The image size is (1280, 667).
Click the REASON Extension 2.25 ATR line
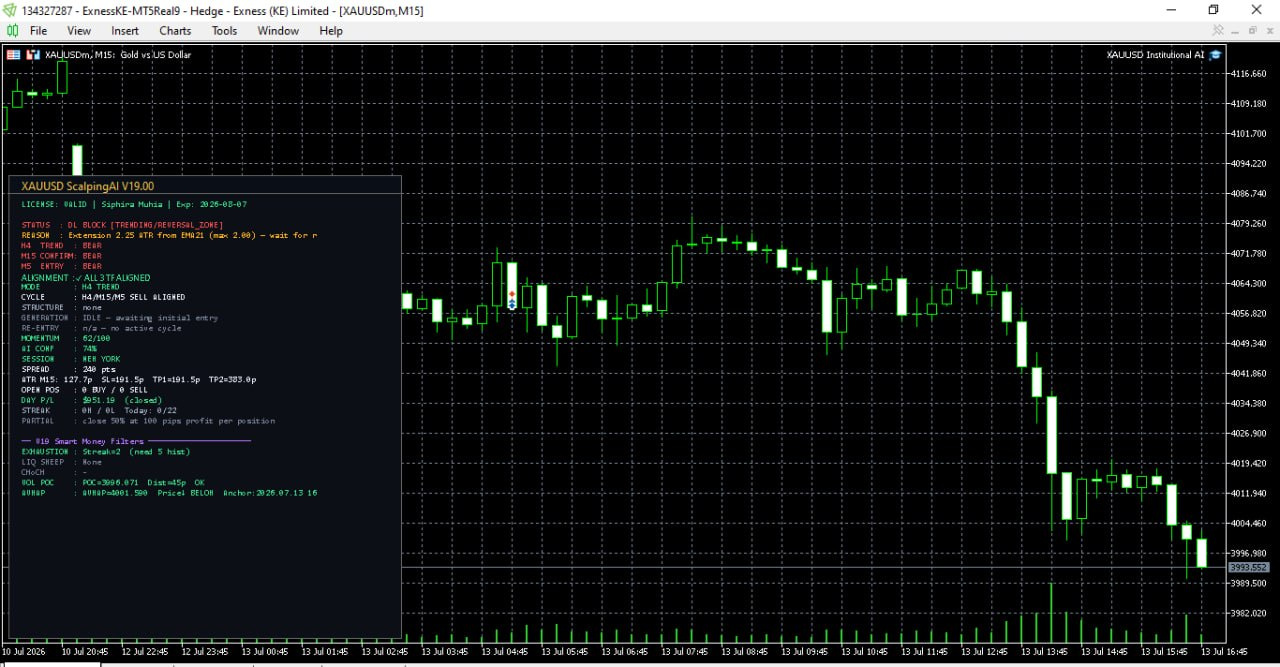click(x=169, y=236)
